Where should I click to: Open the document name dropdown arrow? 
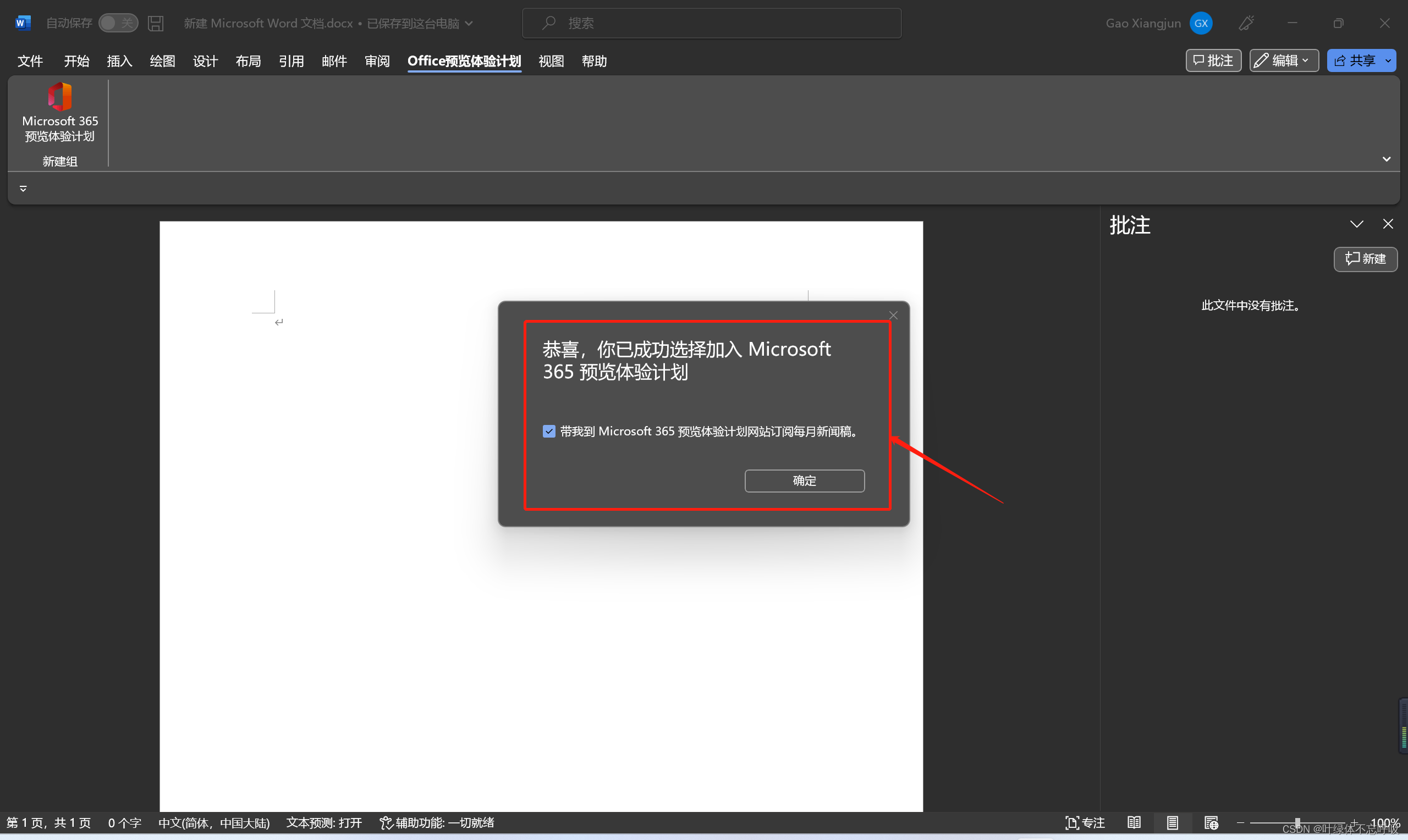pos(469,23)
